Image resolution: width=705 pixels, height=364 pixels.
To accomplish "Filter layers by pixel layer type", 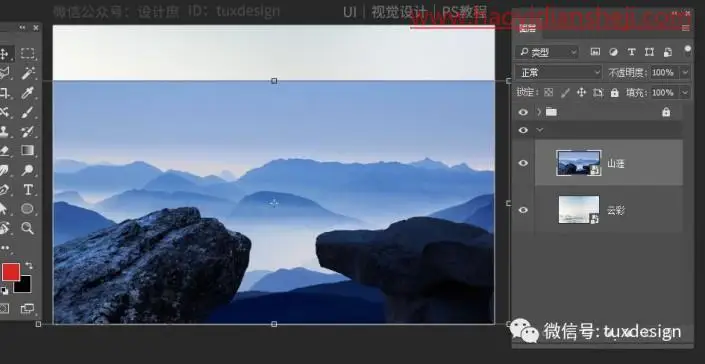I will pos(595,52).
